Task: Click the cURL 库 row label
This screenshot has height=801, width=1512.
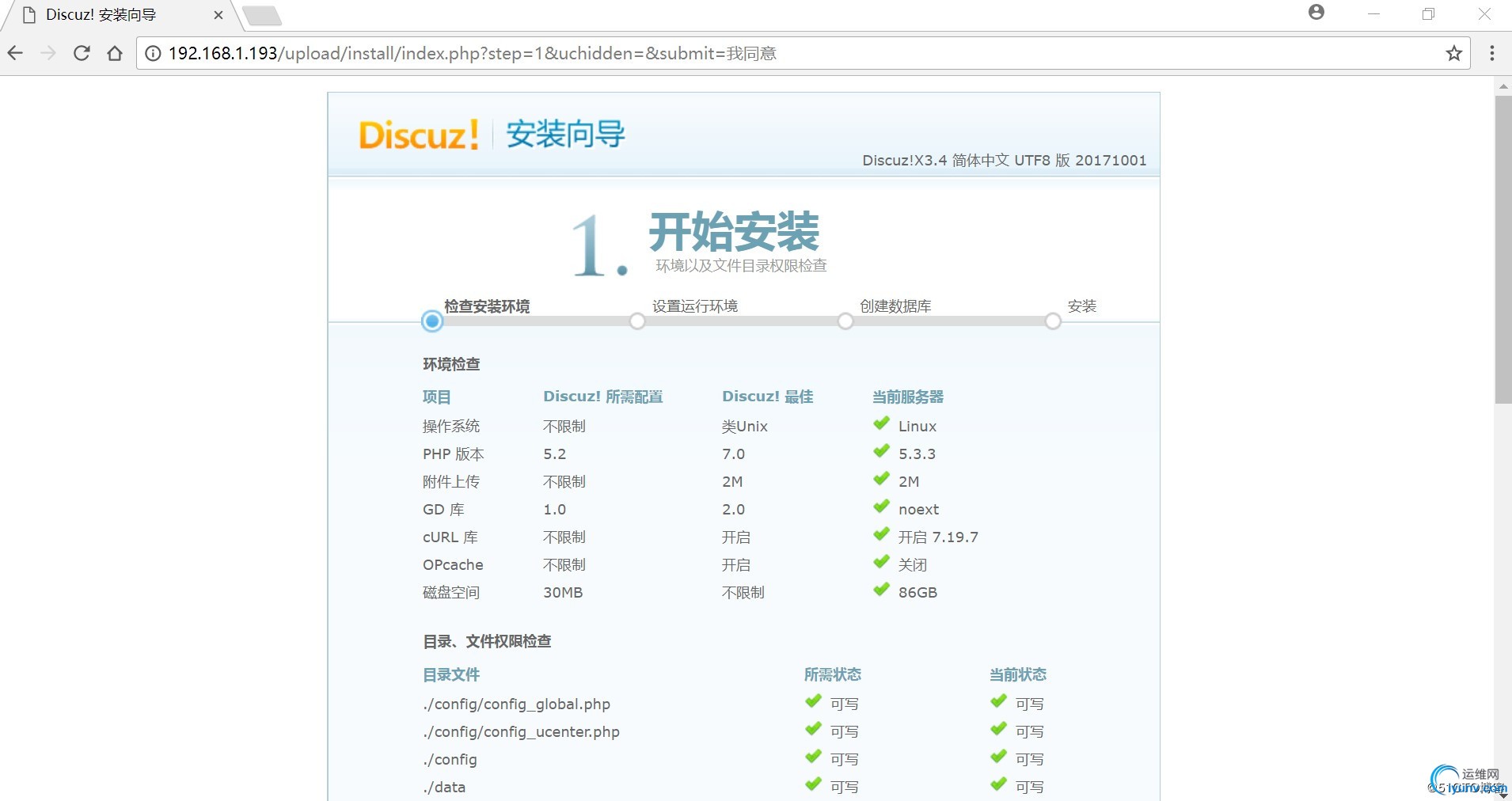Action: click(450, 537)
